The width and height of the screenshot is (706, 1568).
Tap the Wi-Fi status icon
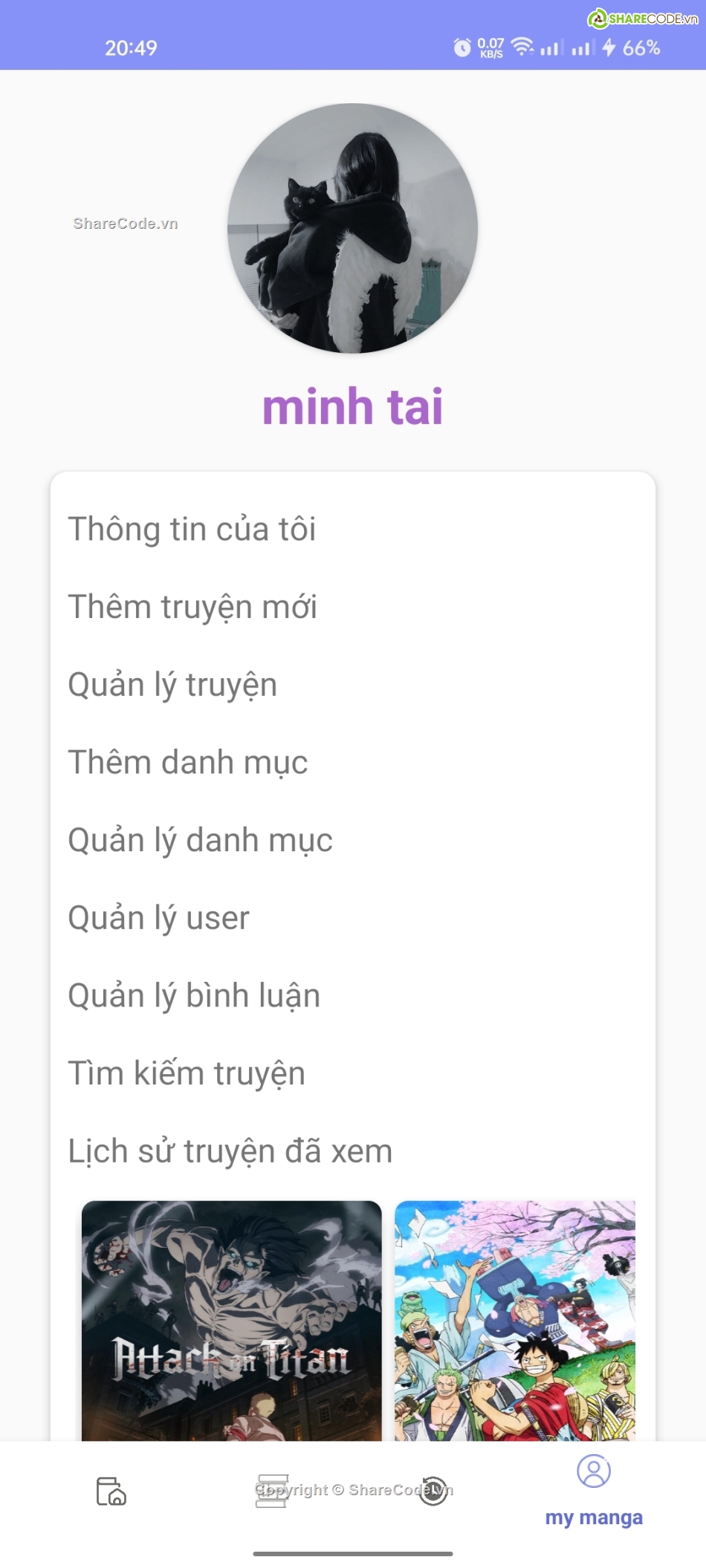[522, 47]
